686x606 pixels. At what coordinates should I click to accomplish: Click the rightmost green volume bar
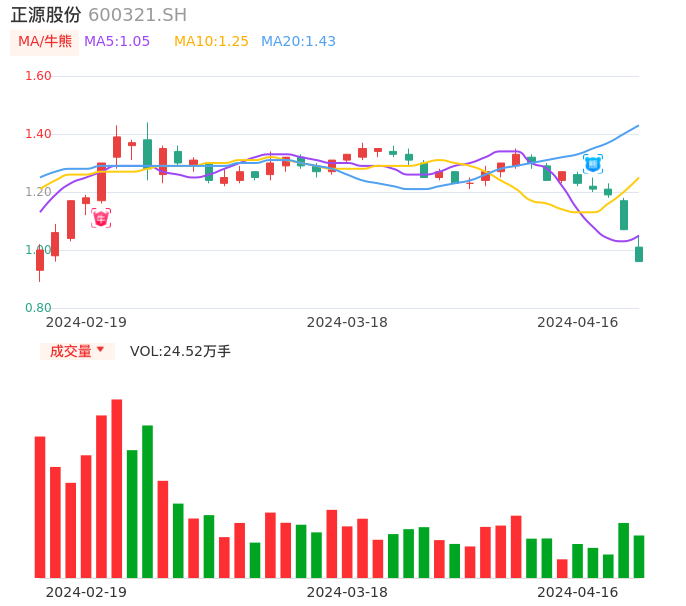pos(639,557)
